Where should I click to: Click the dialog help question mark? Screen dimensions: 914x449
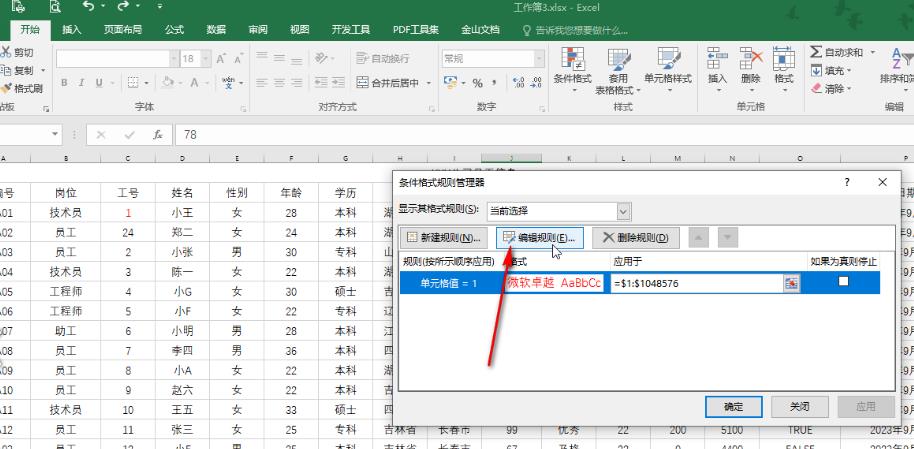click(847, 183)
